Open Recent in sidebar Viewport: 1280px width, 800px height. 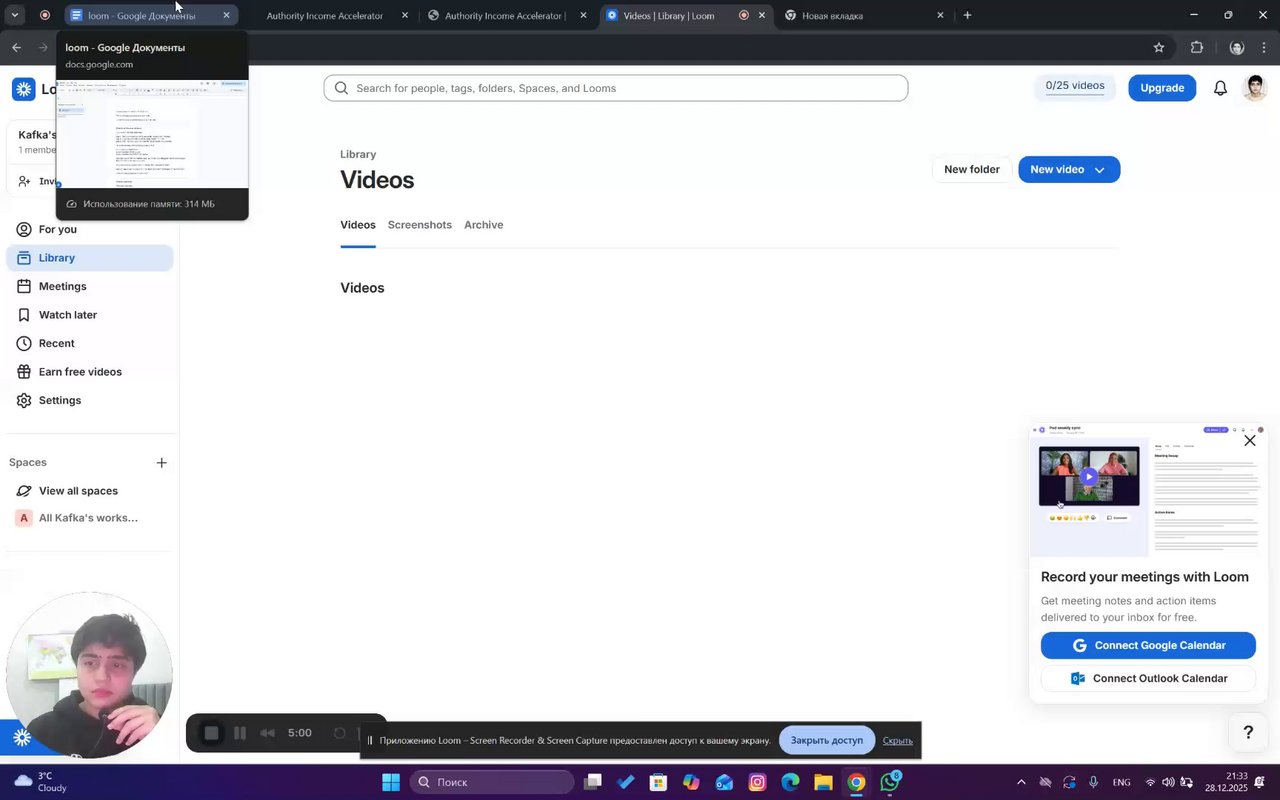tap(90, 343)
